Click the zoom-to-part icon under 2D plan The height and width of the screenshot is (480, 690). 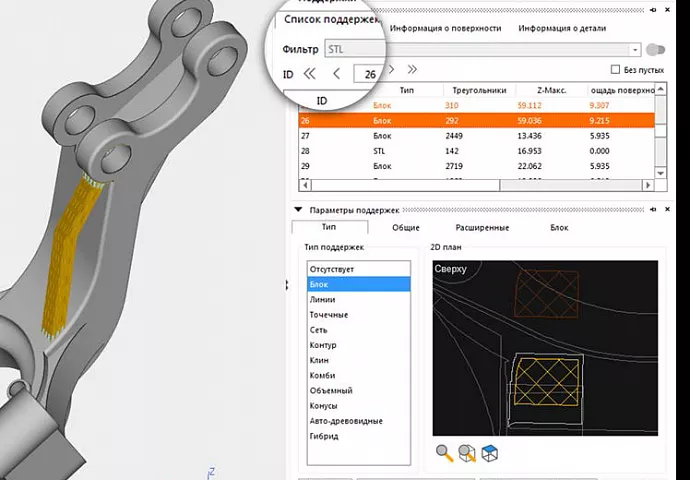coord(467,453)
